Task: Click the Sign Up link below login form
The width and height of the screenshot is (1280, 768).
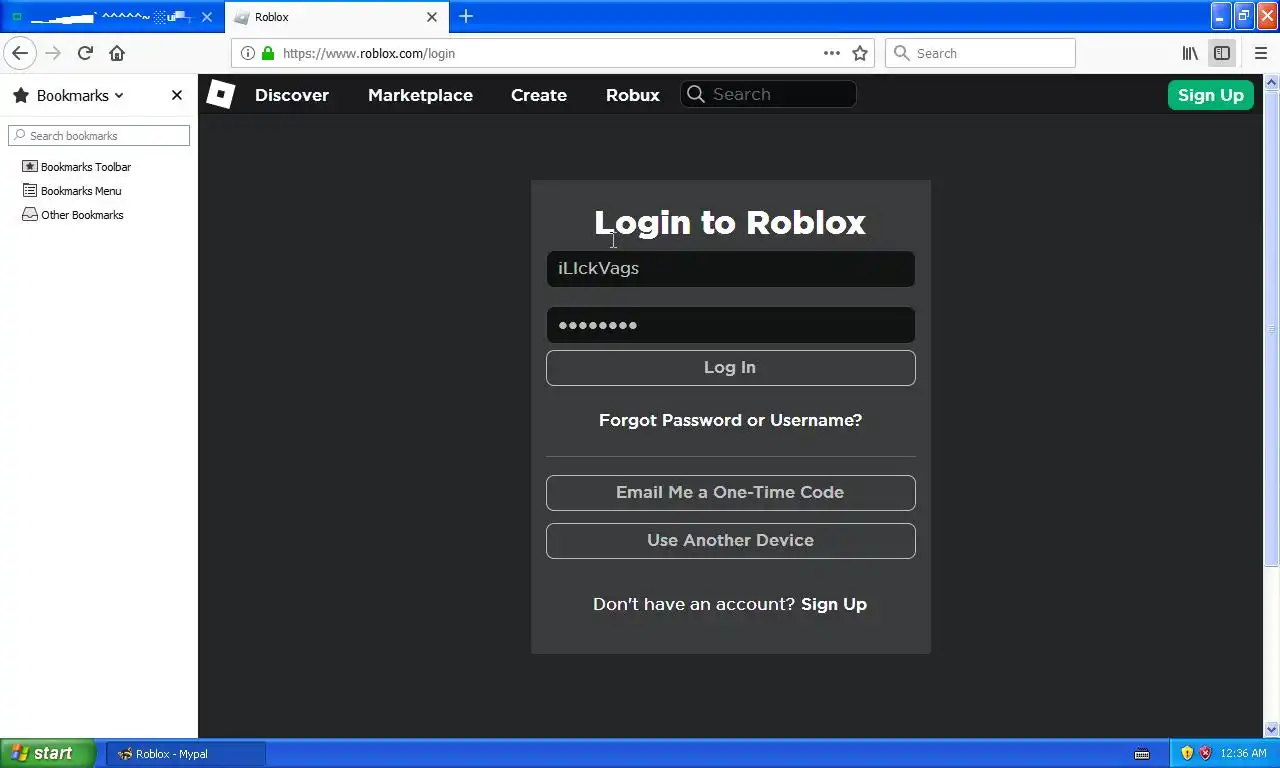Action: (834, 604)
